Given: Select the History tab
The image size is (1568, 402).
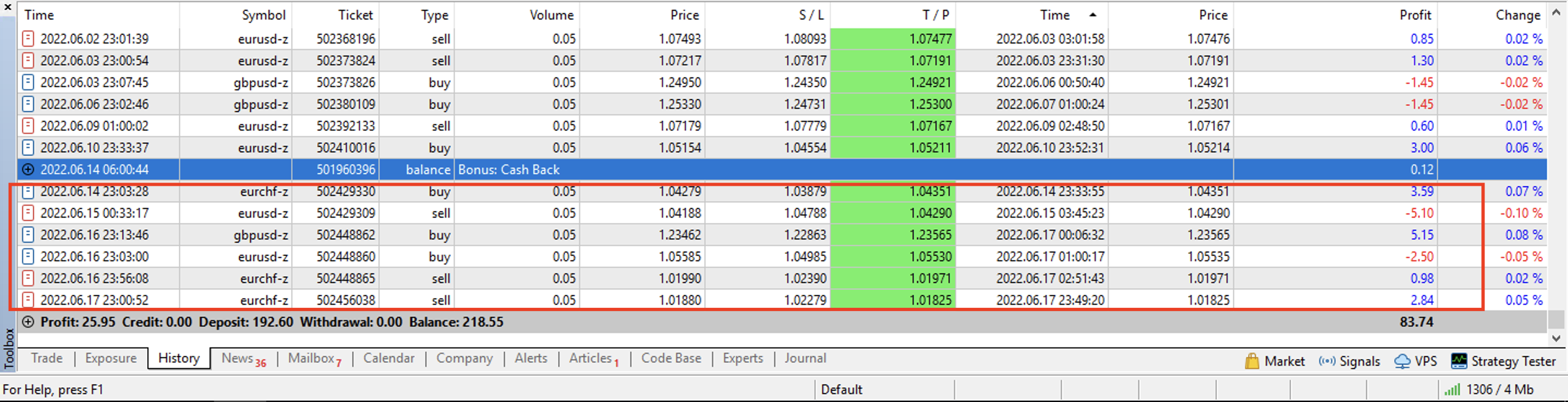Looking at the screenshot, I should pyautogui.click(x=179, y=358).
